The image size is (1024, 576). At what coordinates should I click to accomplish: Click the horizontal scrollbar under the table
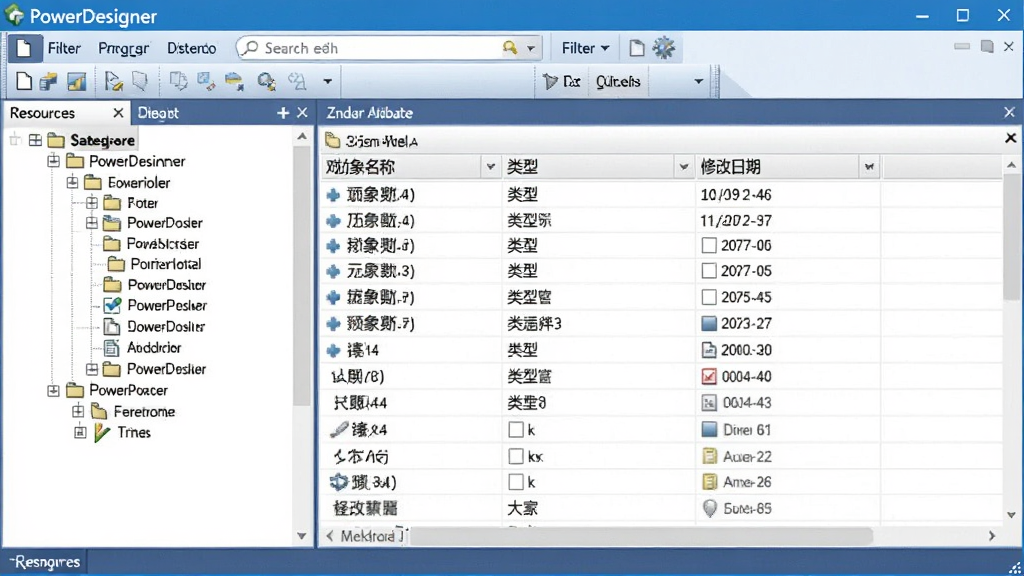640,536
